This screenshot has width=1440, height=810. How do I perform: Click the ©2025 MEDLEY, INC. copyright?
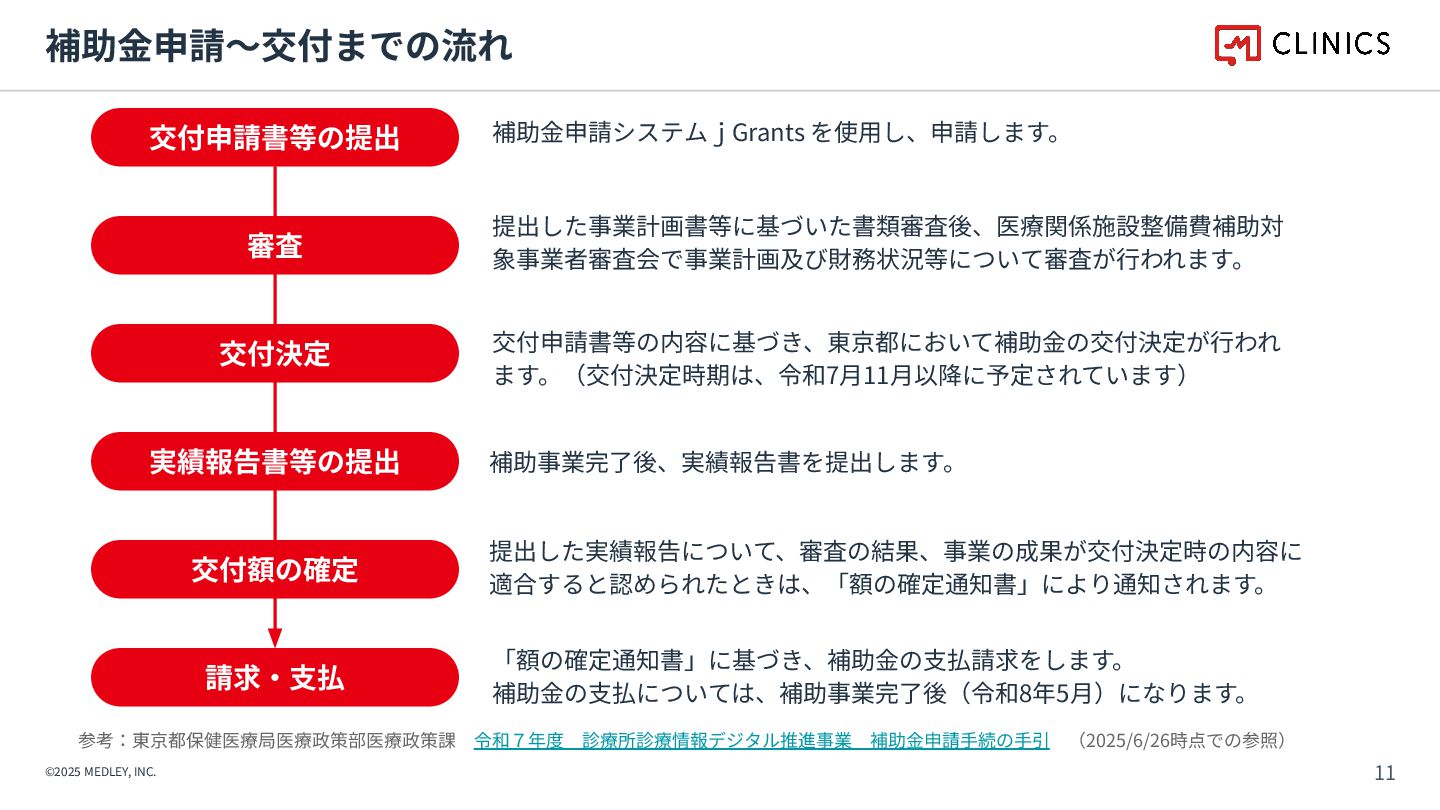[x=101, y=772]
